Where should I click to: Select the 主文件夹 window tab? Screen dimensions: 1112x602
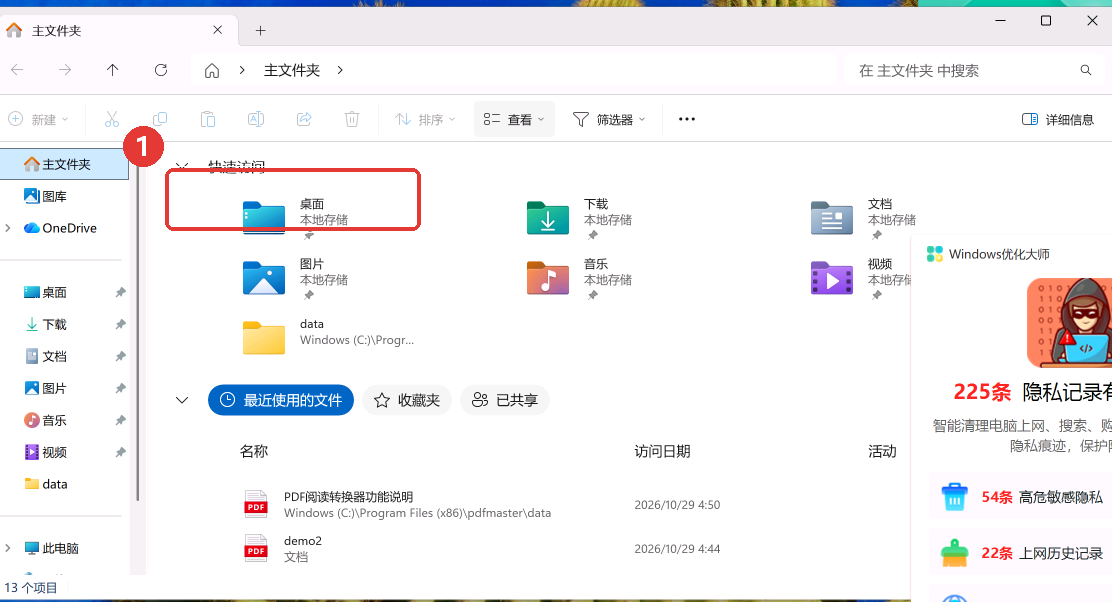click(x=118, y=30)
